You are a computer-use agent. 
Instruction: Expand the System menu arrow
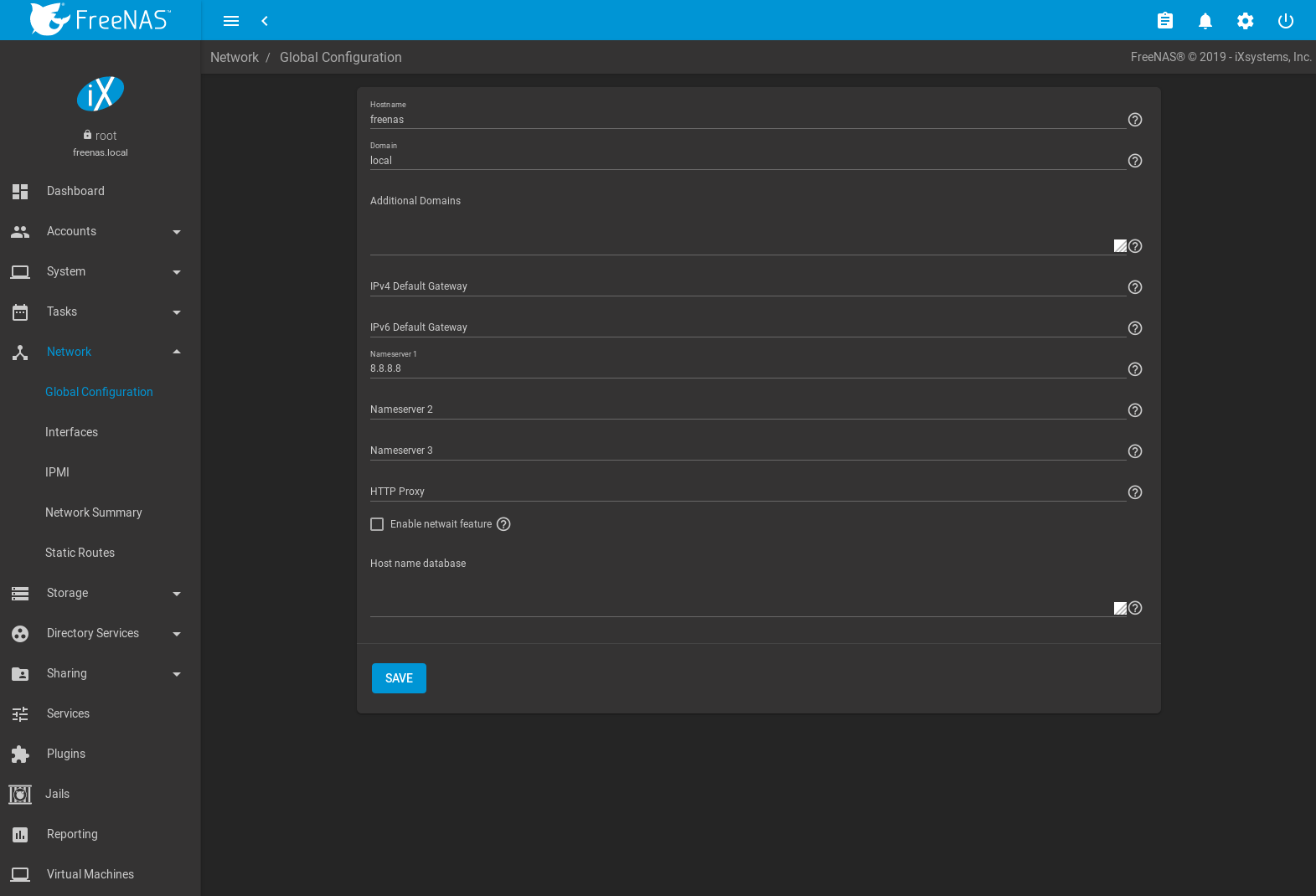(177, 272)
